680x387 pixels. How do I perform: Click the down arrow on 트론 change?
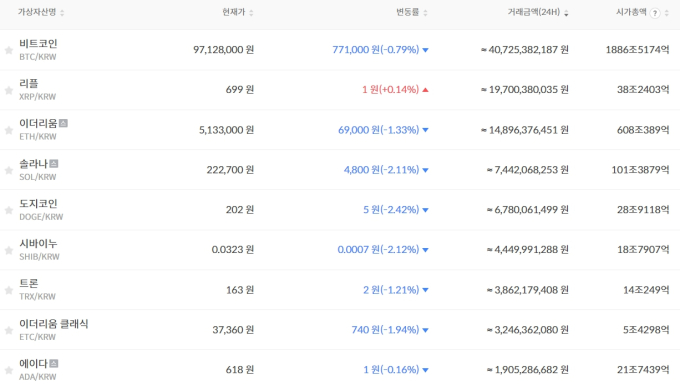pyautogui.click(x=425, y=290)
